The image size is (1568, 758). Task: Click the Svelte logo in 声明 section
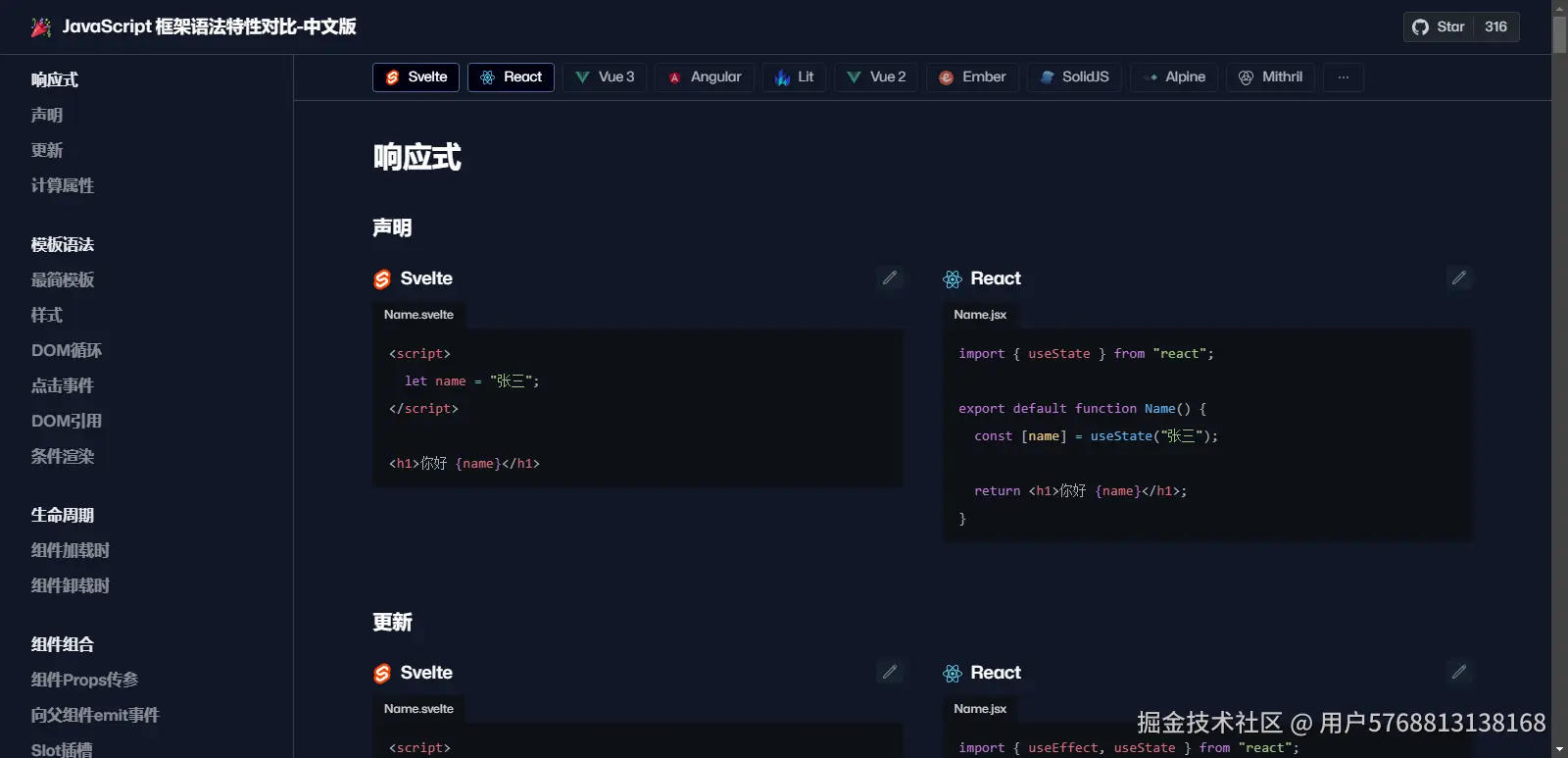382,279
